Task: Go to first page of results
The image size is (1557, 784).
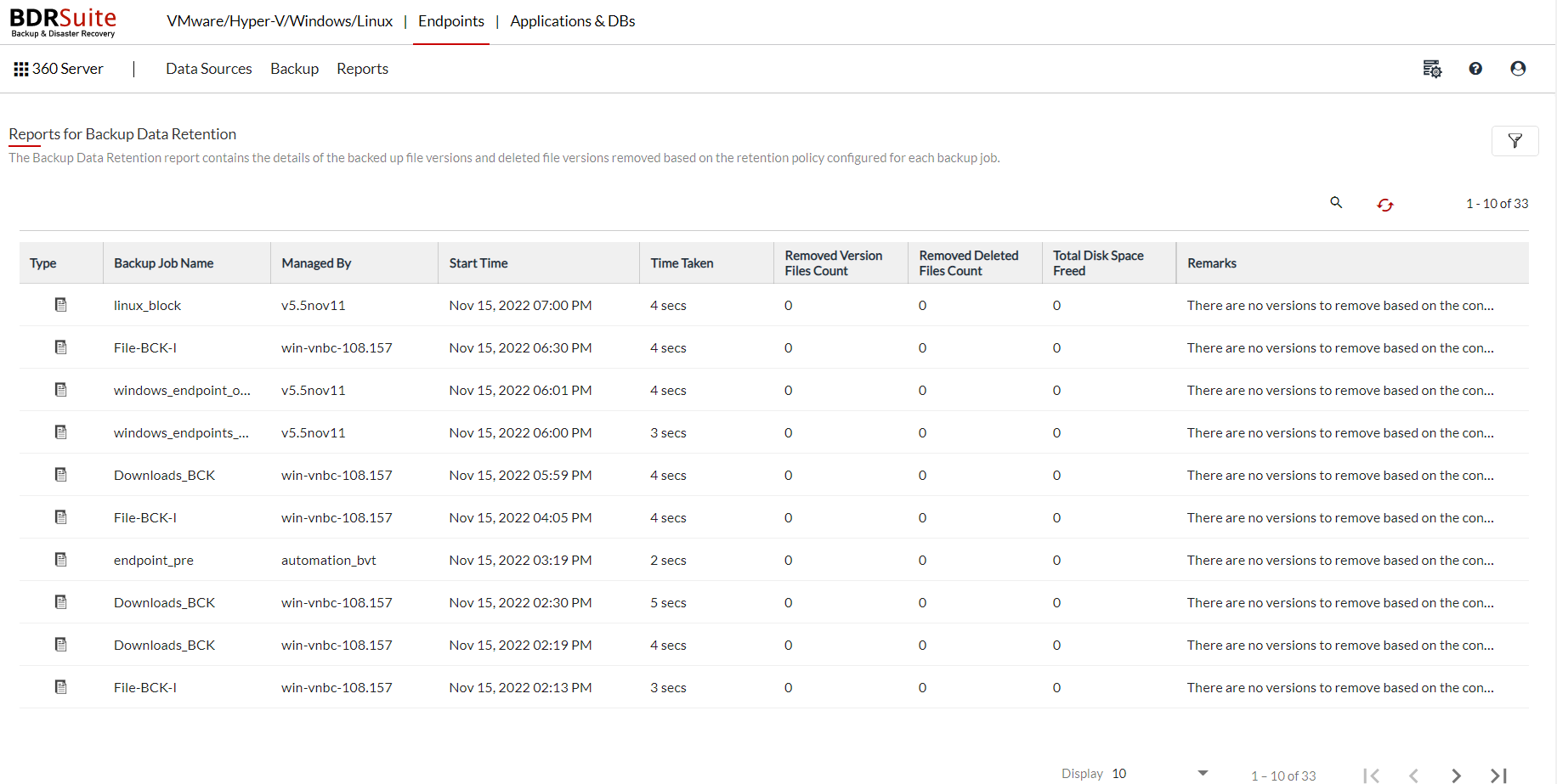Action: click(x=1371, y=776)
